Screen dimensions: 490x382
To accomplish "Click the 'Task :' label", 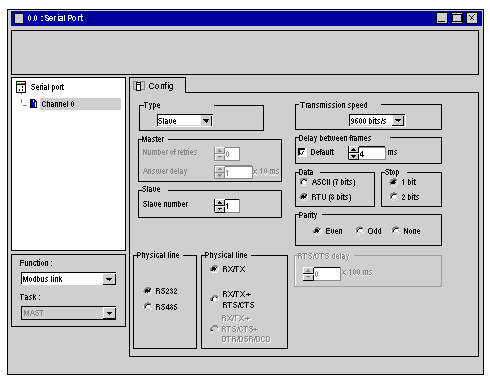I will pyautogui.click(x=30, y=297).
